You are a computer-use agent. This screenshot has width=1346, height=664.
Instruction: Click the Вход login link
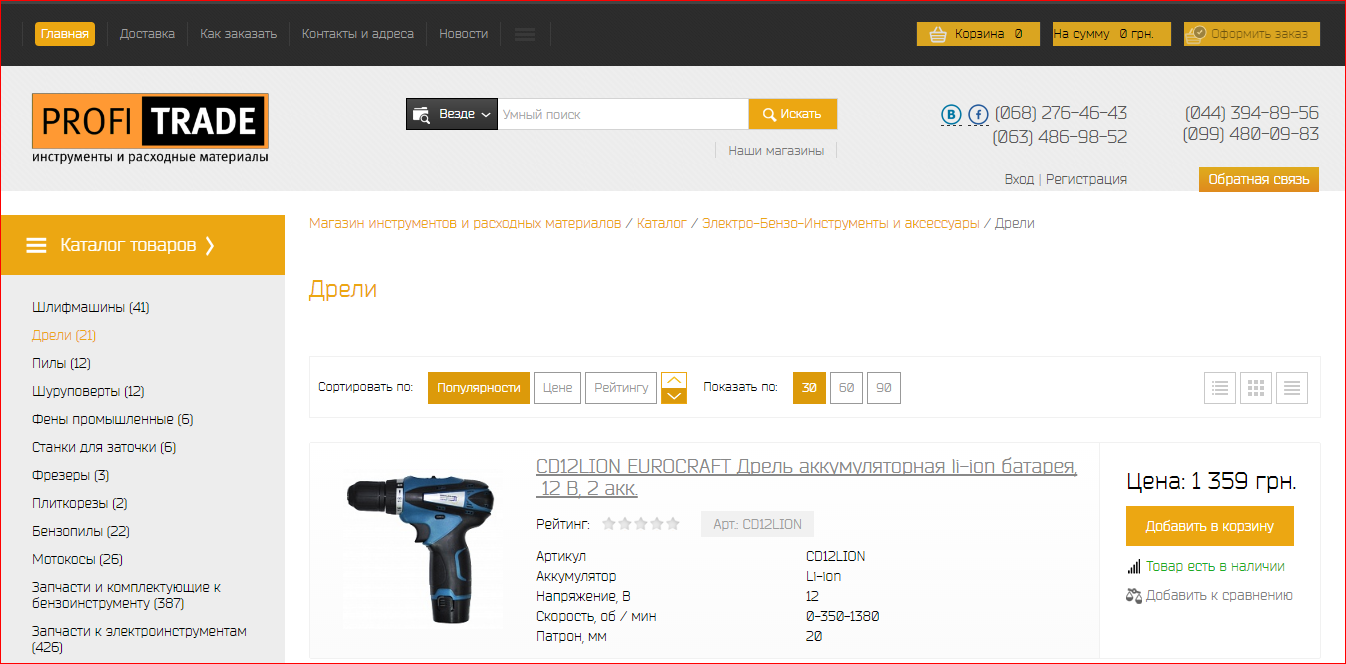point(1019,179)
